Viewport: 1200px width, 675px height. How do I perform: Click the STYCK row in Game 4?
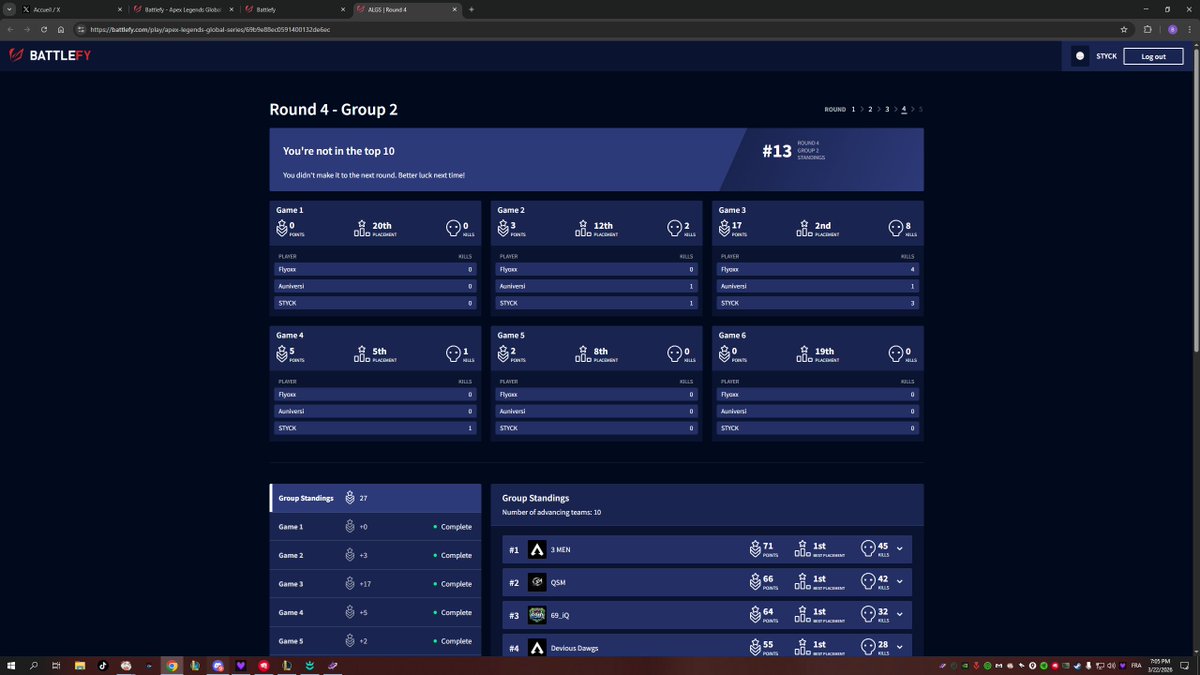(x=375, y=428)
